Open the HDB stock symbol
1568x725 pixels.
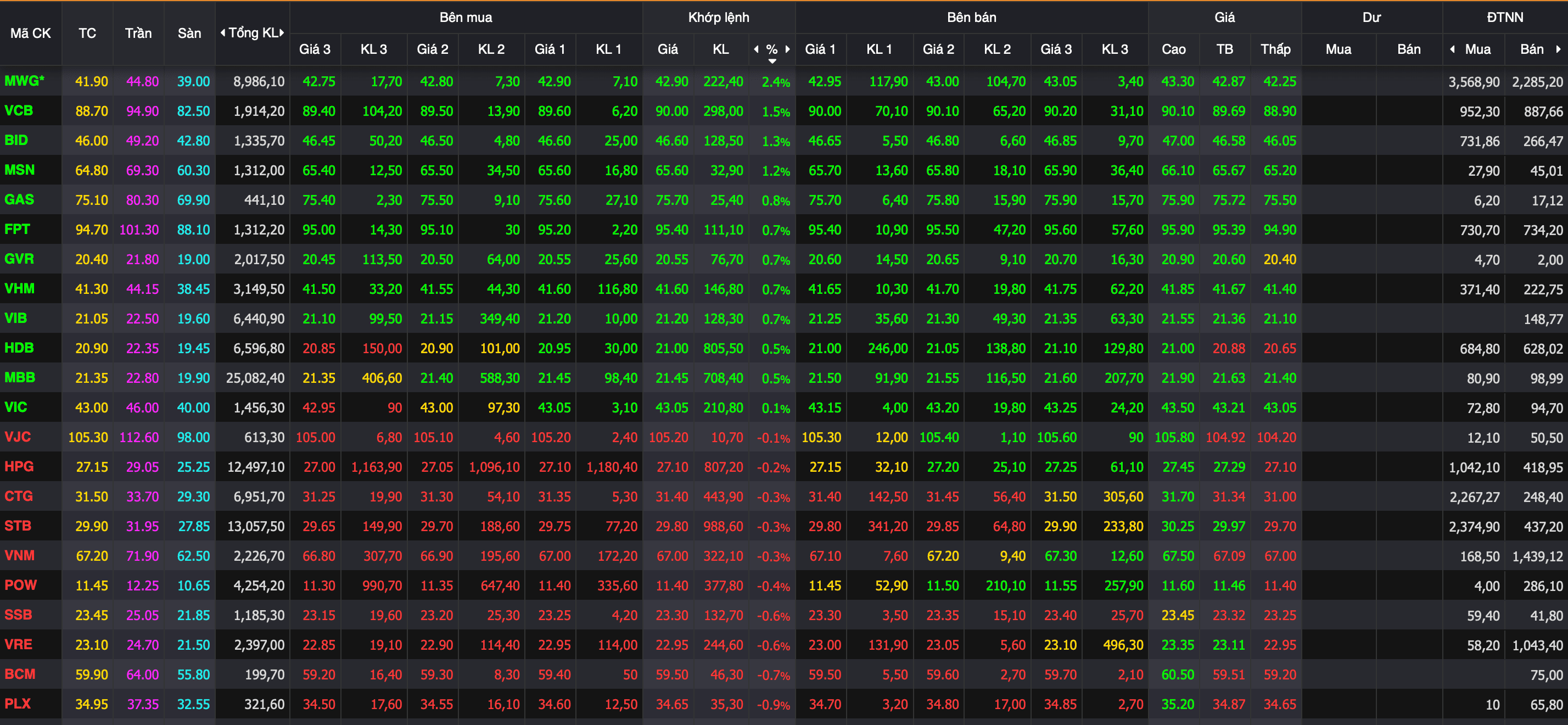19,348
